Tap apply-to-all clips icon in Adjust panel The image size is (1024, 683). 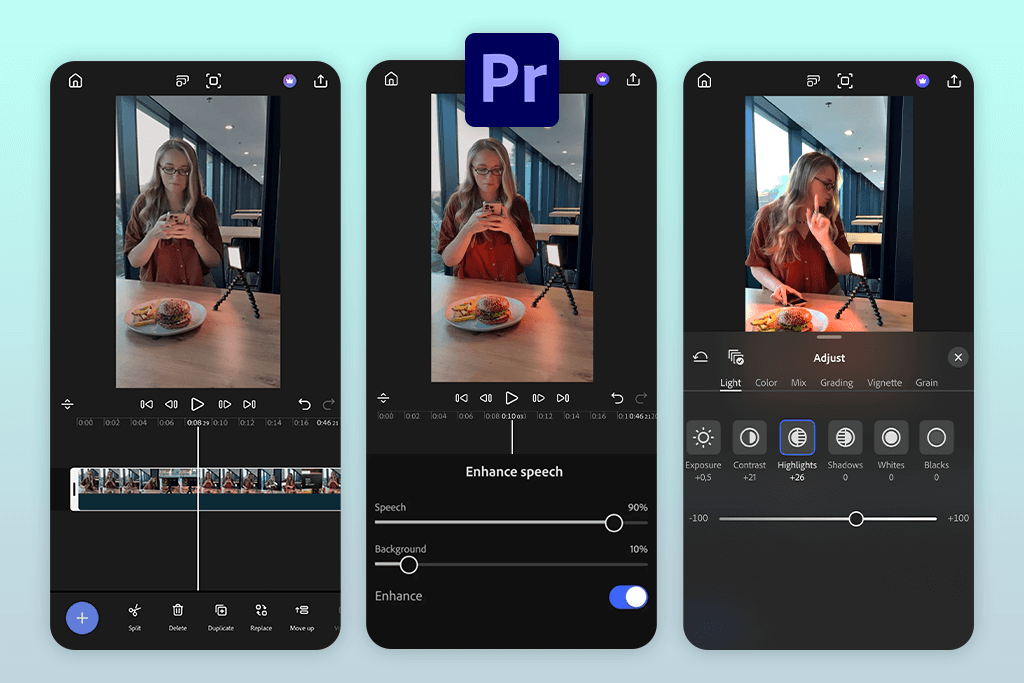coord(736,357)
